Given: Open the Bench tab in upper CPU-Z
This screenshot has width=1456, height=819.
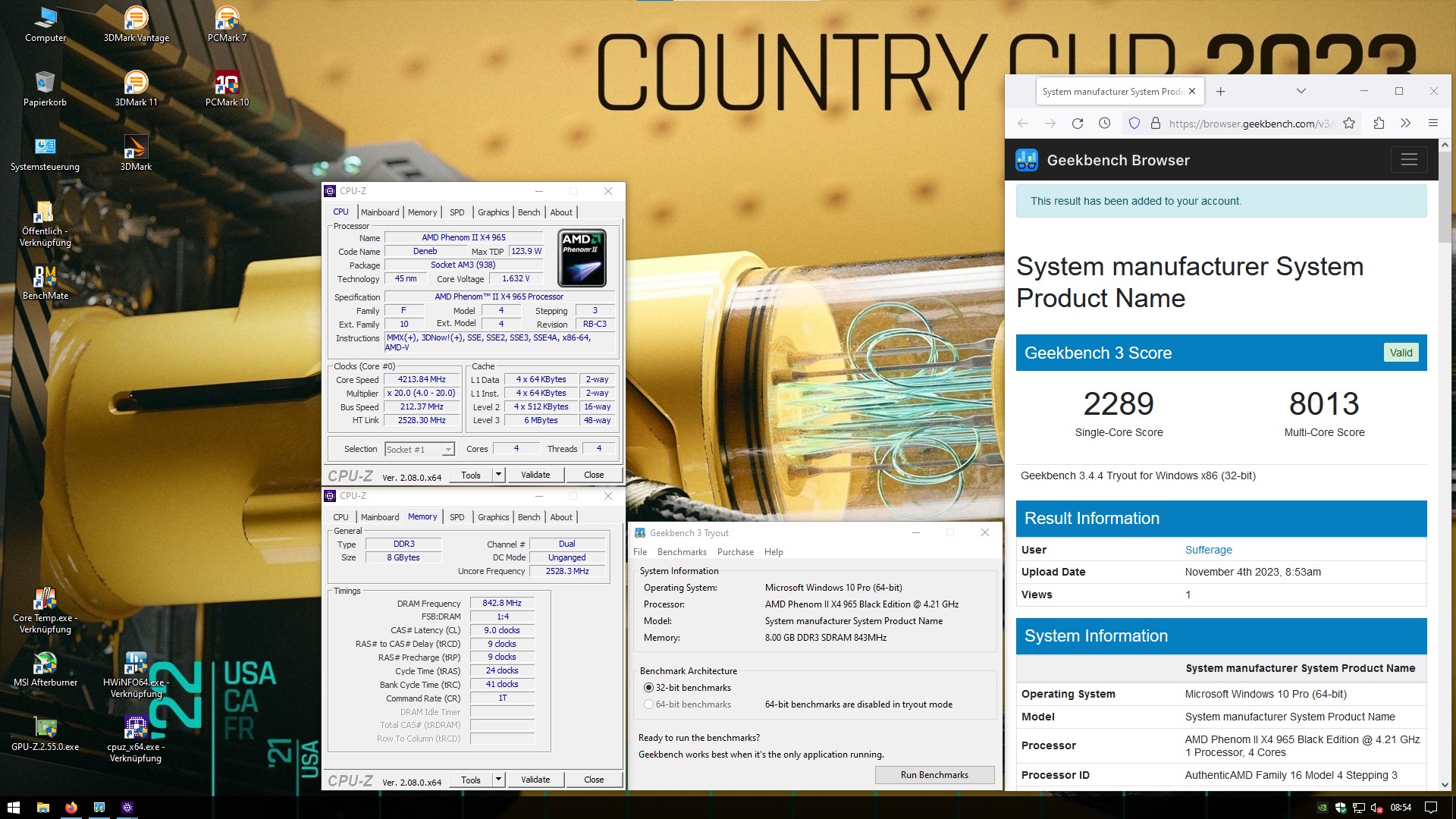Looking at the screenshot, I should point(529,212).
